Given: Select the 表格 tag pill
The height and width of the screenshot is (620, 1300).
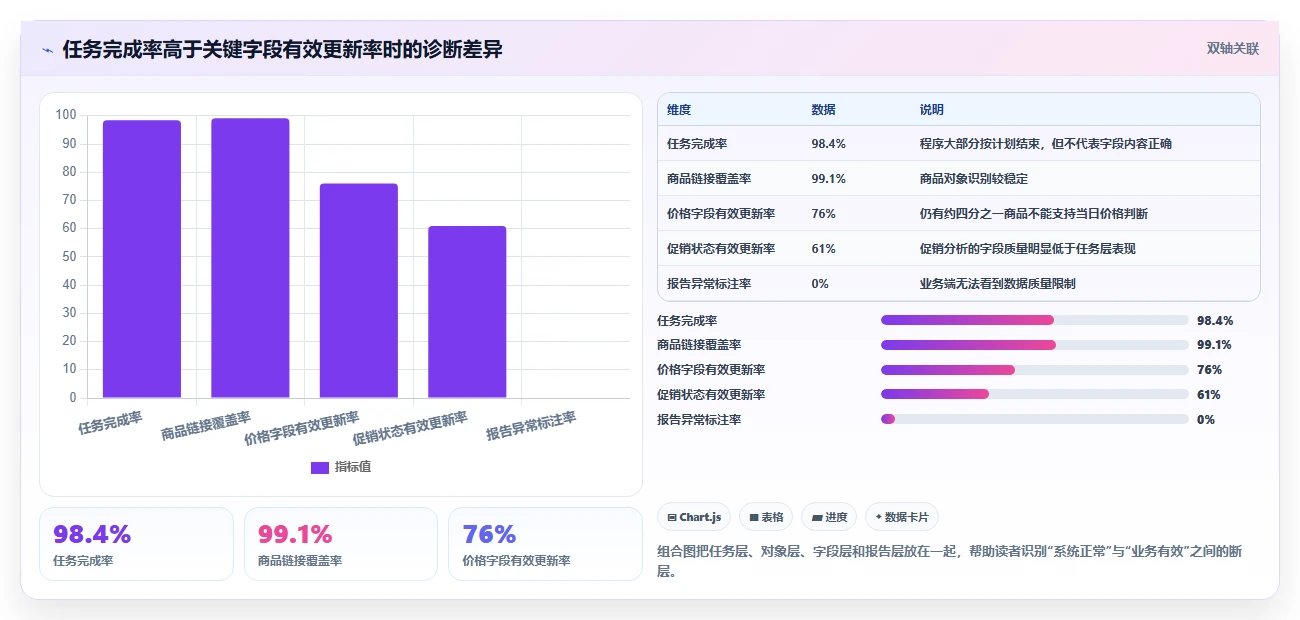Looking at the screenshot, I should coord(766,517).
